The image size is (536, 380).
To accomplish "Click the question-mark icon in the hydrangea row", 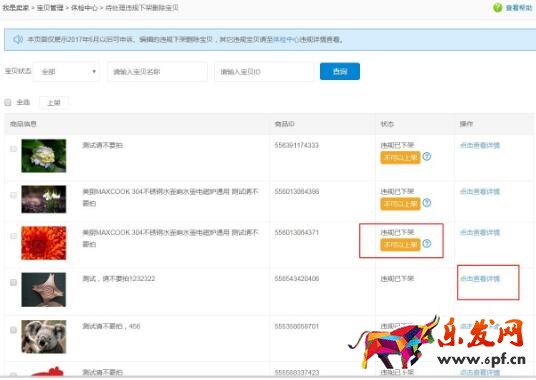I will click(427, 157).
